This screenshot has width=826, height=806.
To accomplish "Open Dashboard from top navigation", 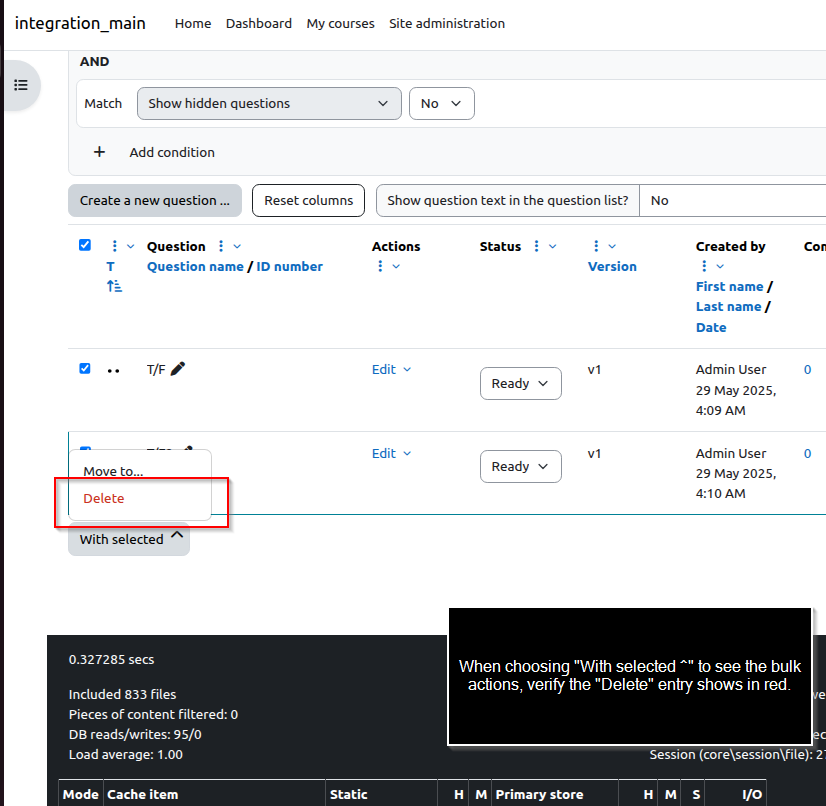I will coord(259,24).
